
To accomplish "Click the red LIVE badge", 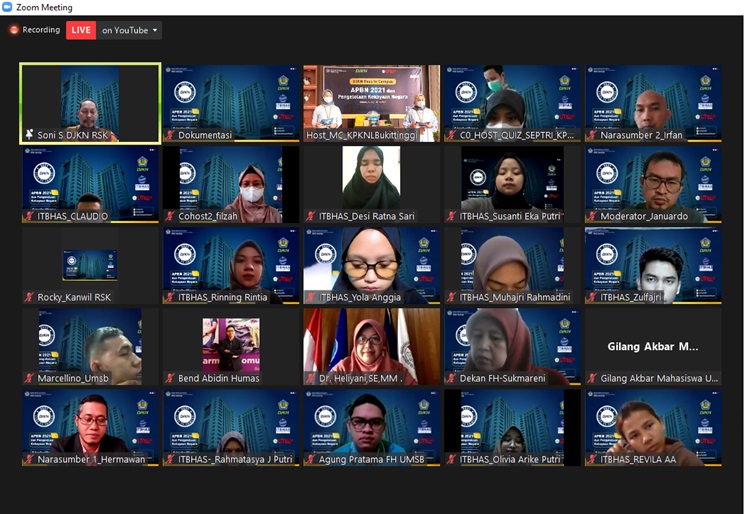I will [81, 30].
